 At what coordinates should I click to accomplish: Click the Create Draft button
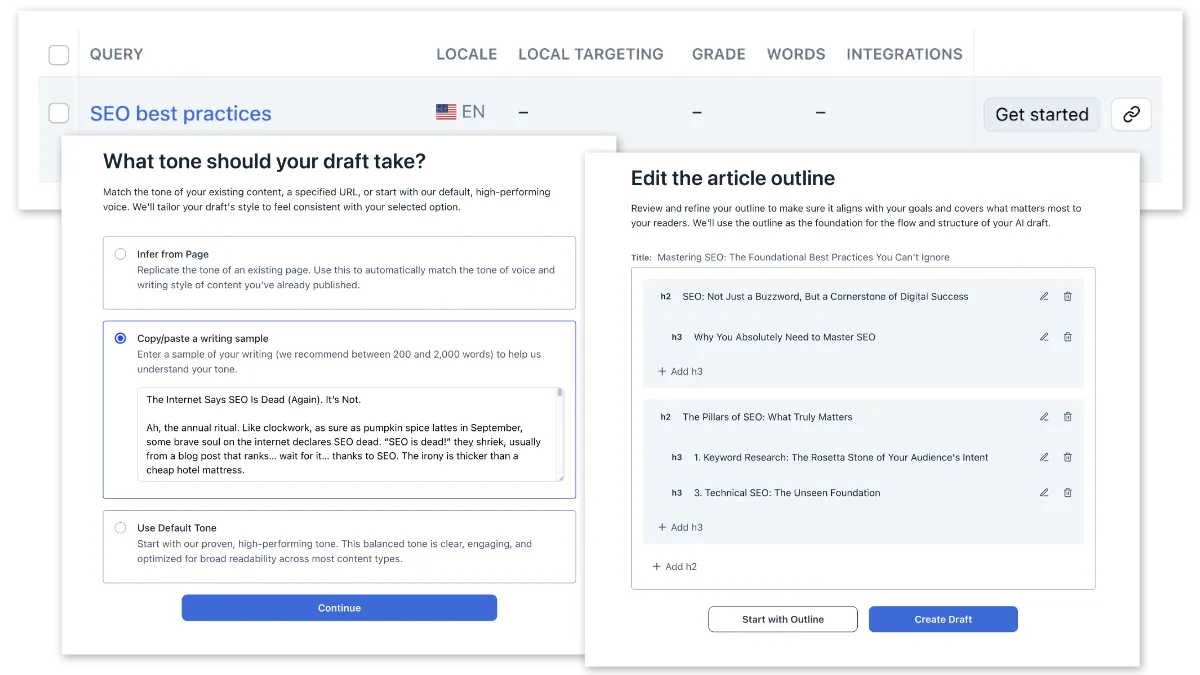(943, 619)
